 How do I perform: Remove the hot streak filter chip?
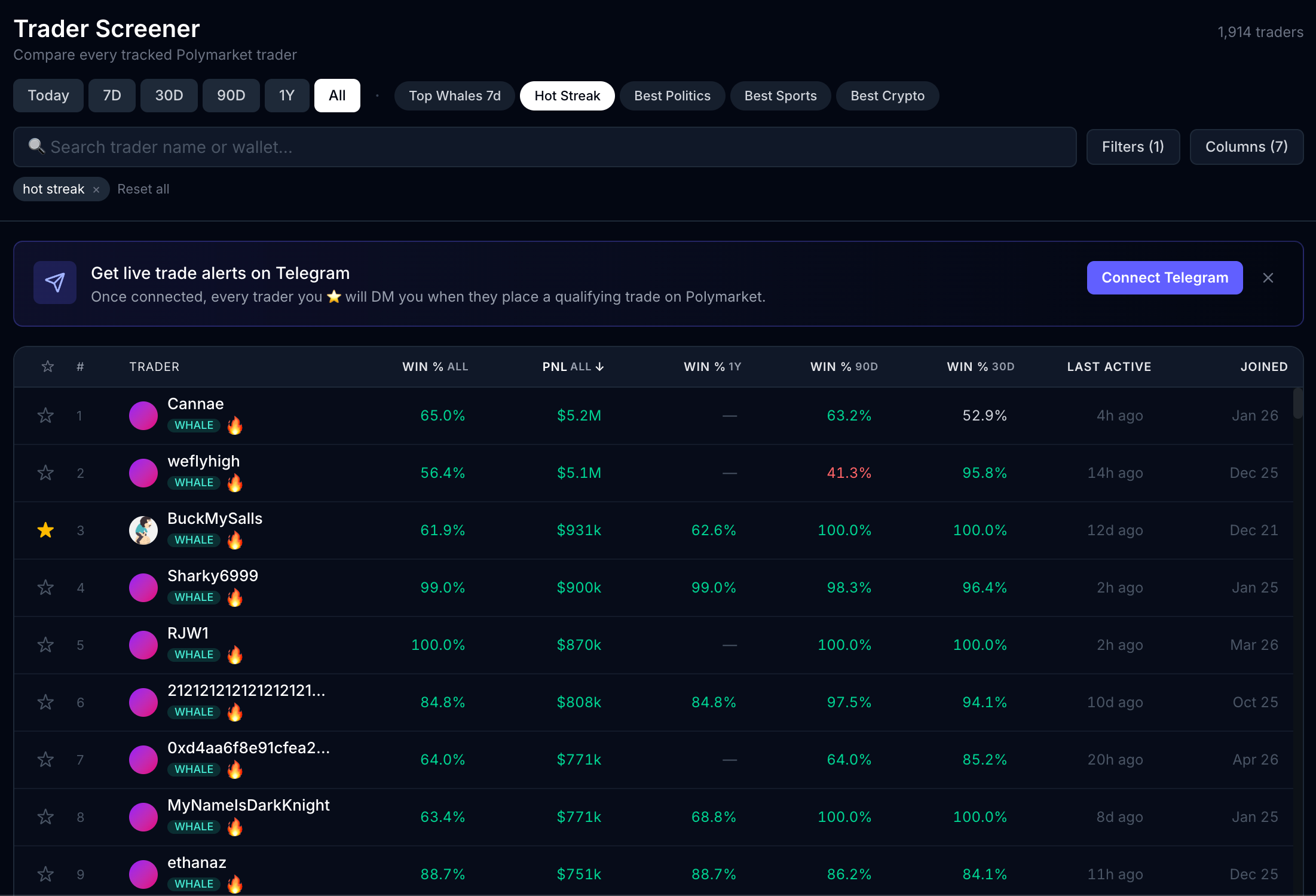96,189
